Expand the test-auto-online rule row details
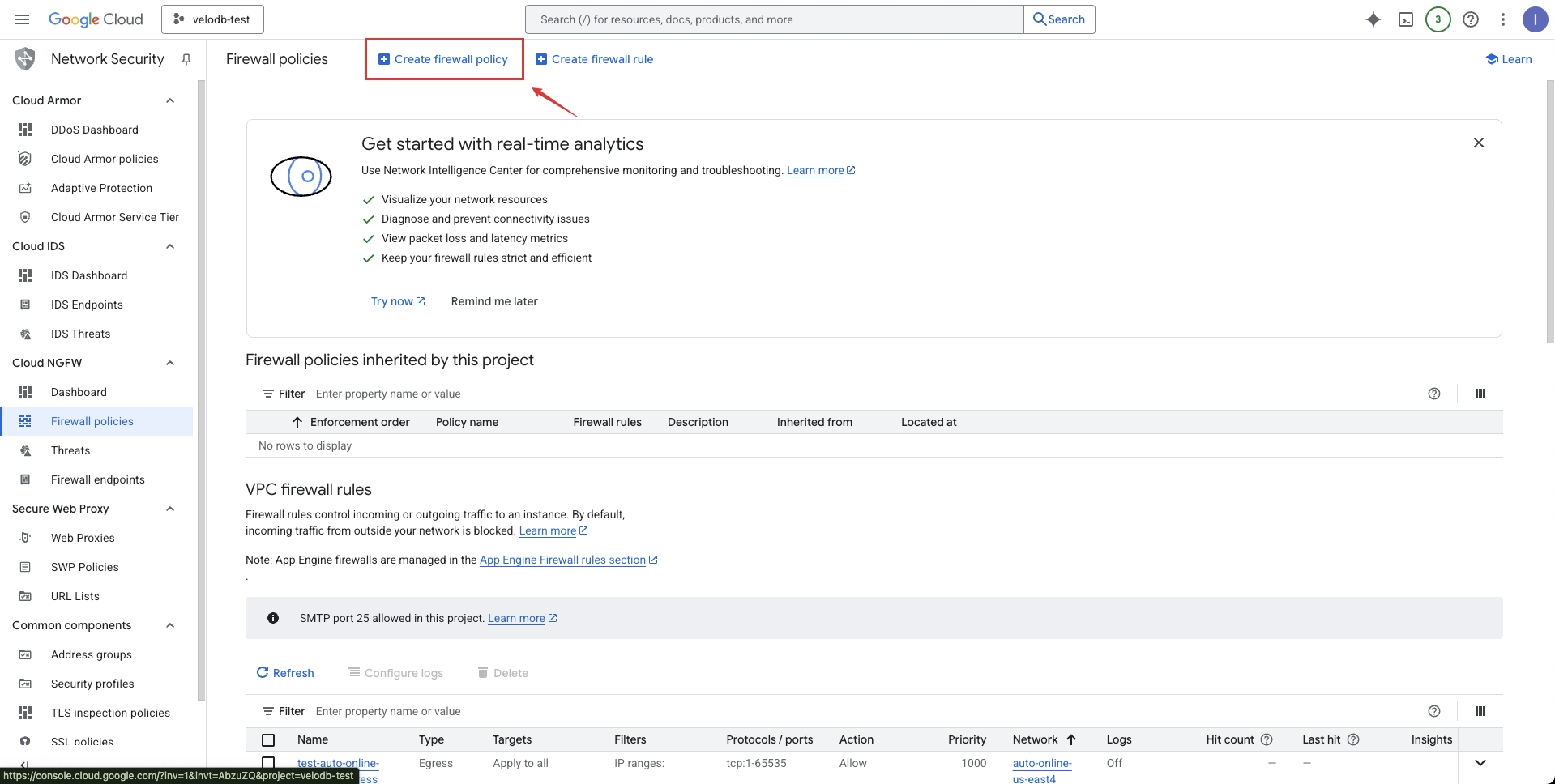The height and width of the screenshot is (784, 1555). pos(1480,763)
